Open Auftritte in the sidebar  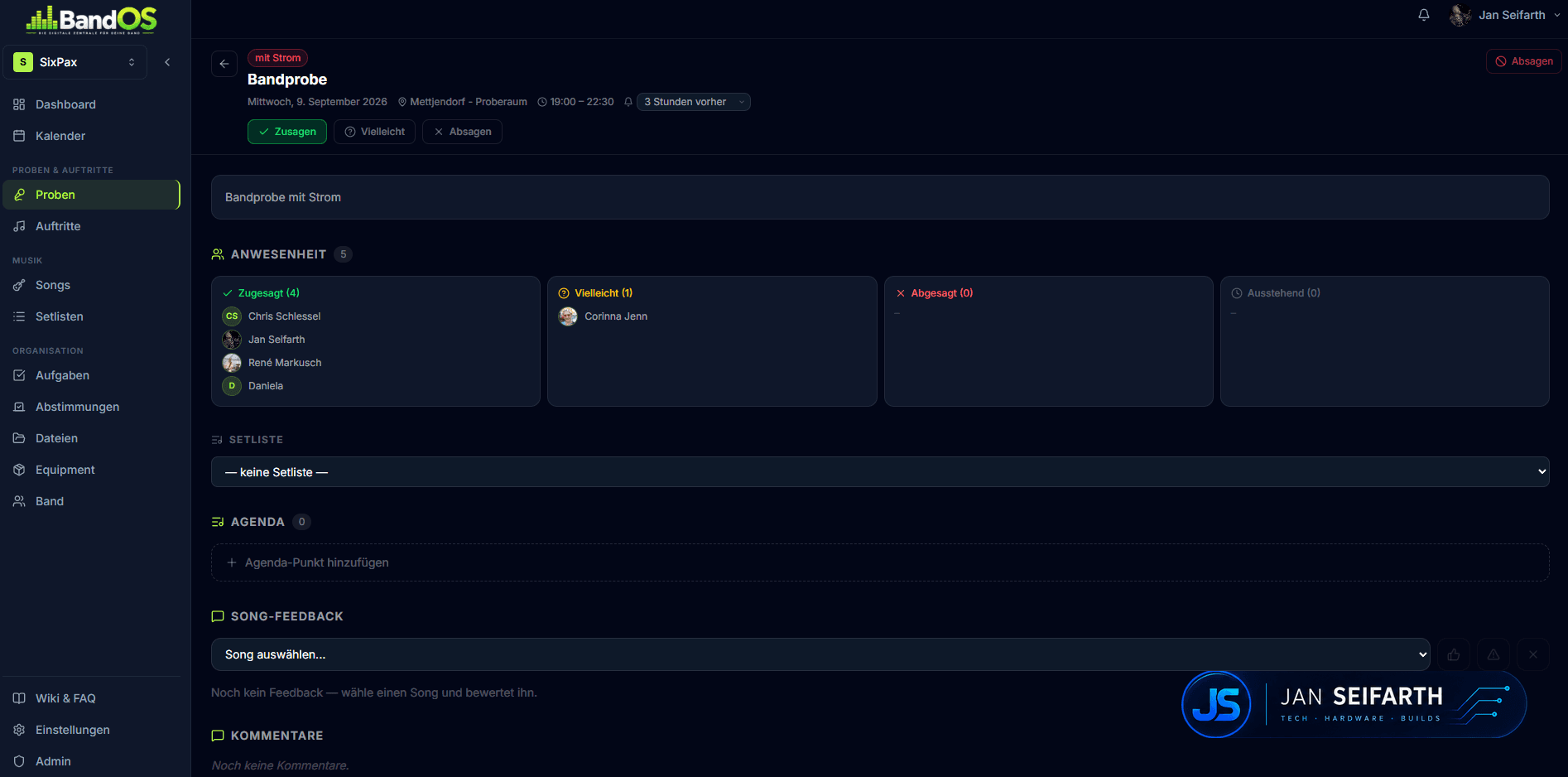coord(91,226)
